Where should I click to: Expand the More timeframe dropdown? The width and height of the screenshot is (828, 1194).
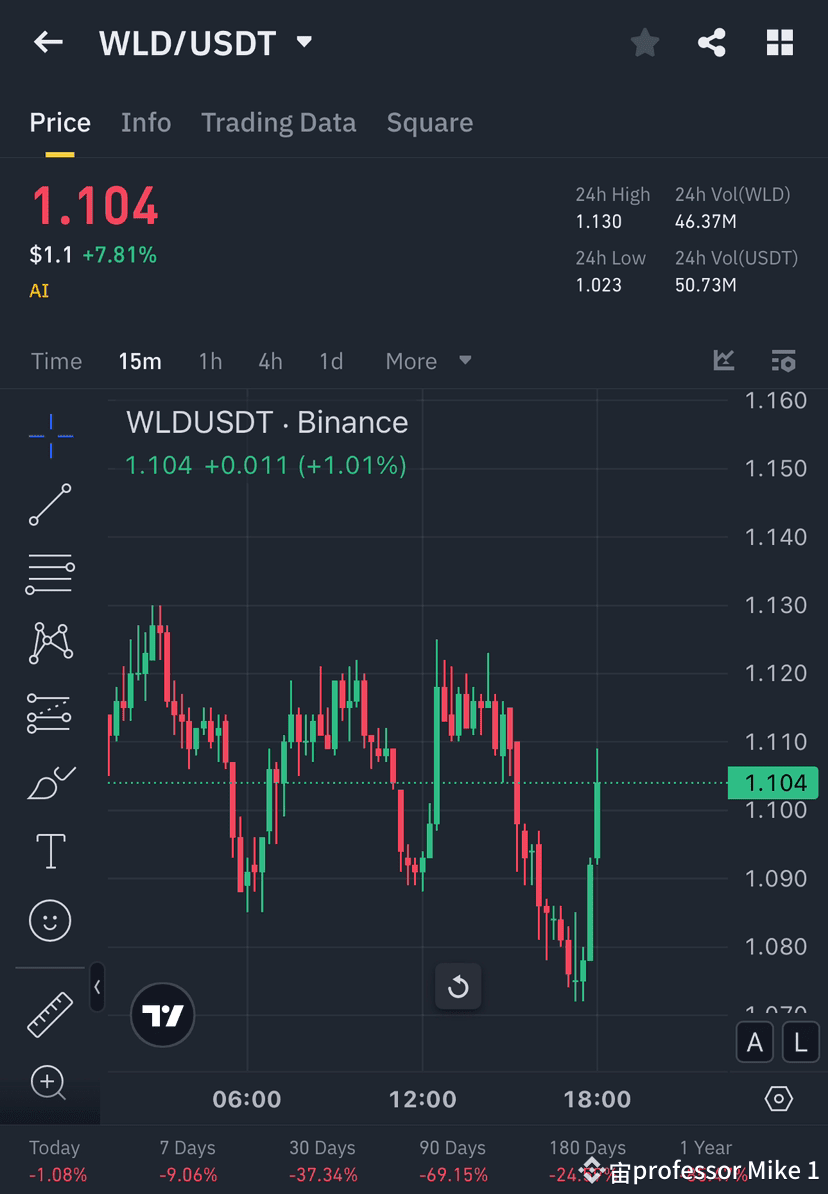[428, 361]
